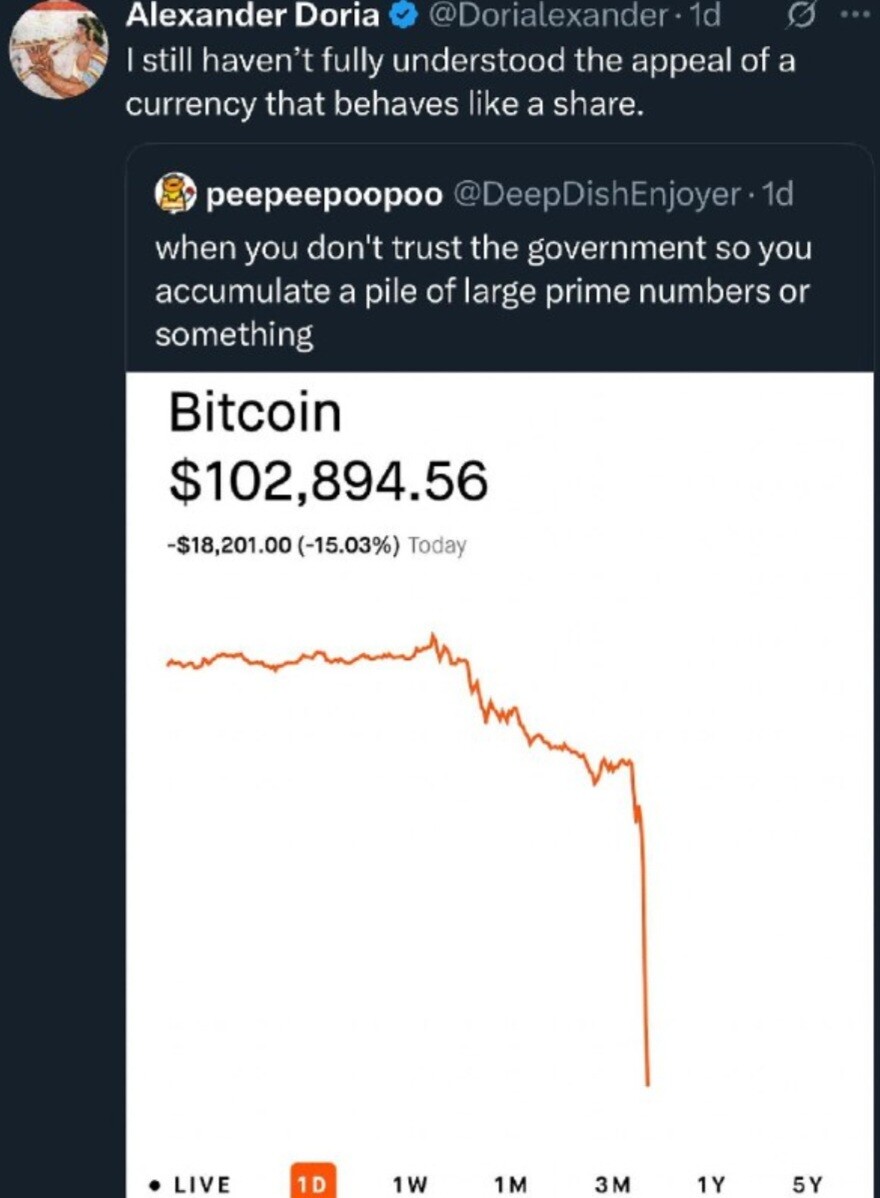This screenshot has width=880, height=1198.
Task: Select the 1D time range
Action: pyautogui.click(x=313, y=1183)
